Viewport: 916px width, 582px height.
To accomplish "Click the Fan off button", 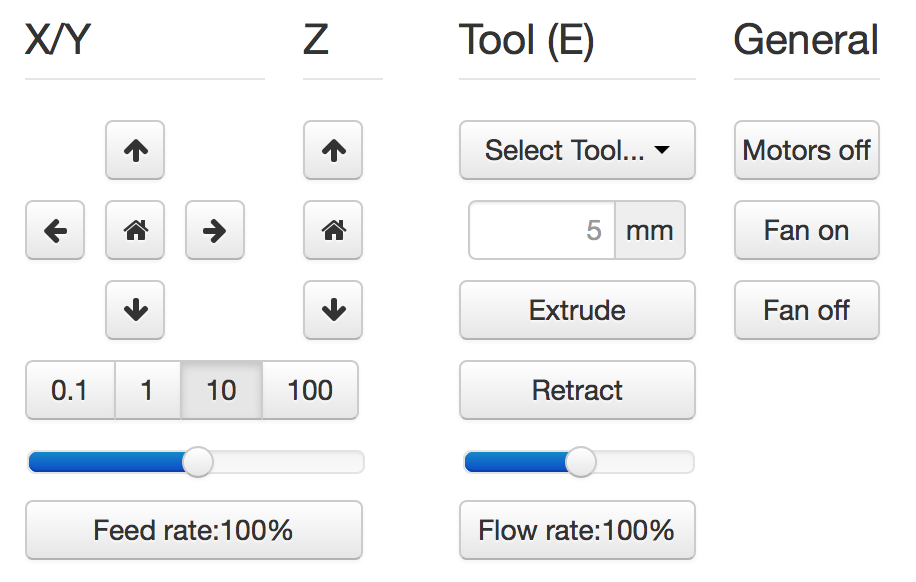I will click(x=807, y=310).
